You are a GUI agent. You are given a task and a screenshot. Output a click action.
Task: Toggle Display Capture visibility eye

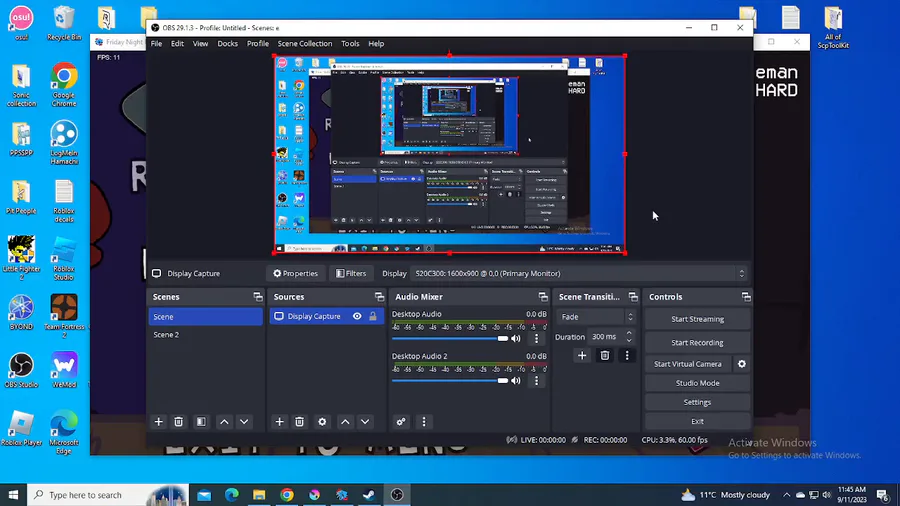click(357, 316)
